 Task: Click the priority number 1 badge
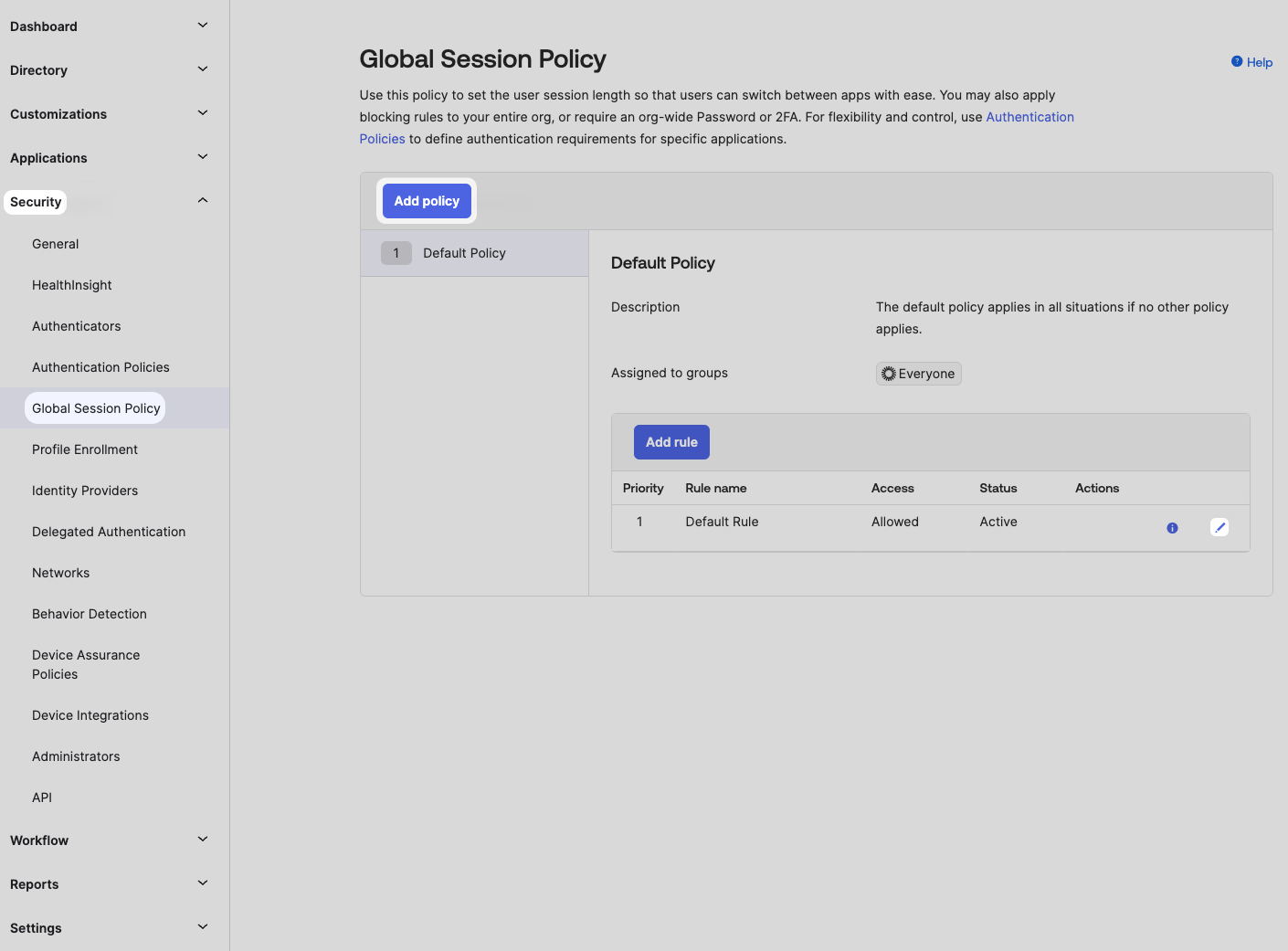[396, 253]
